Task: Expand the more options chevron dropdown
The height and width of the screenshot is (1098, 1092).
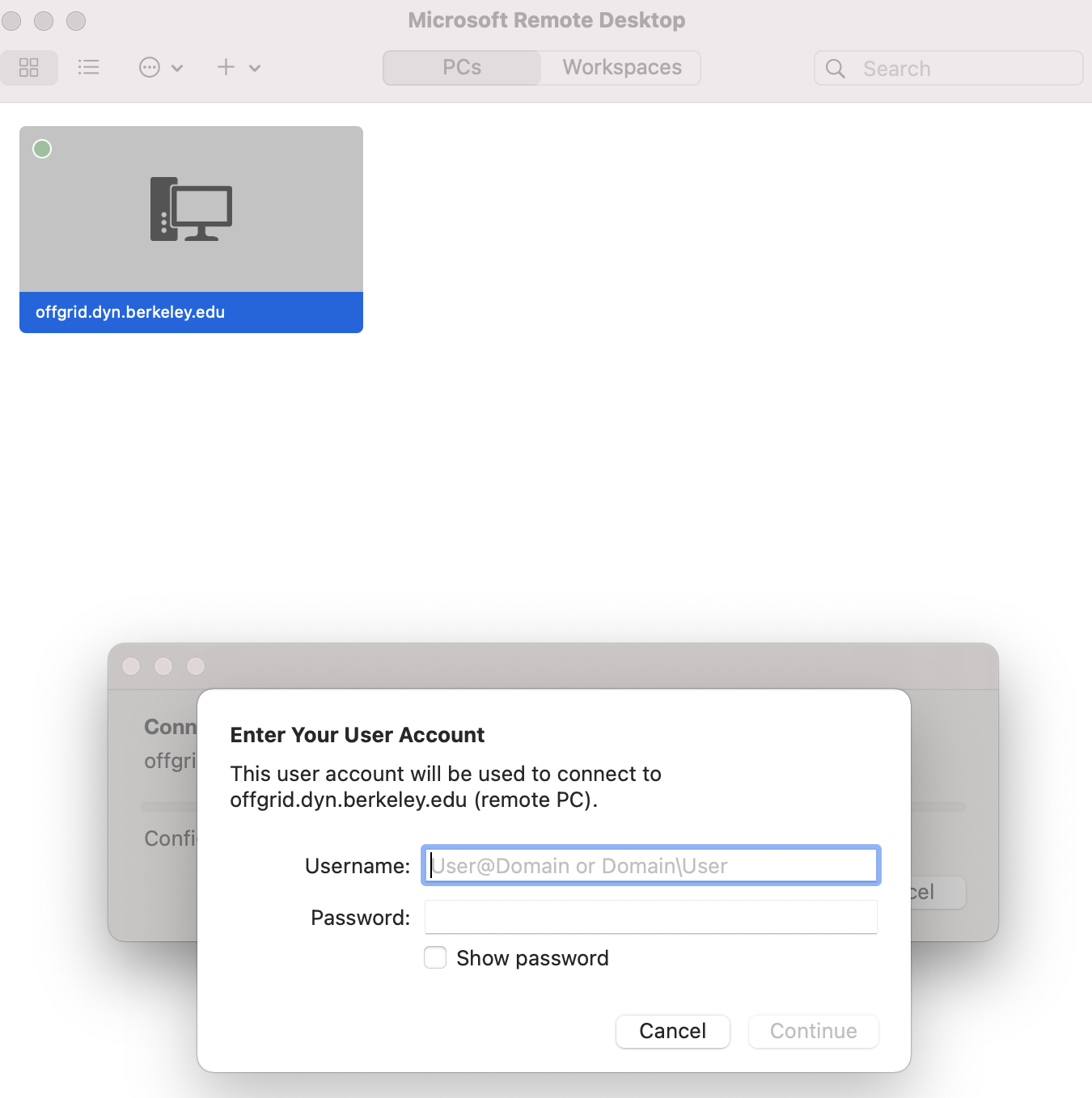Action: 177,69
